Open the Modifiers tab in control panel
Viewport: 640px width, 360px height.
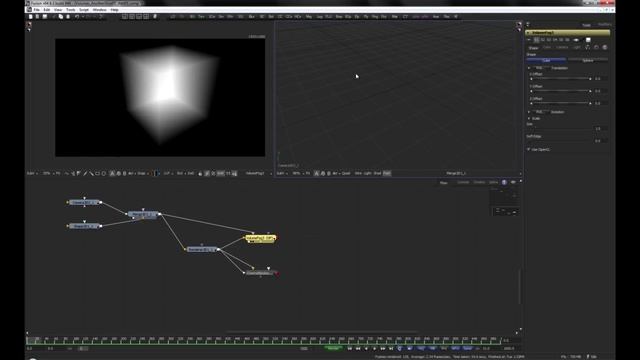[604, 25]
